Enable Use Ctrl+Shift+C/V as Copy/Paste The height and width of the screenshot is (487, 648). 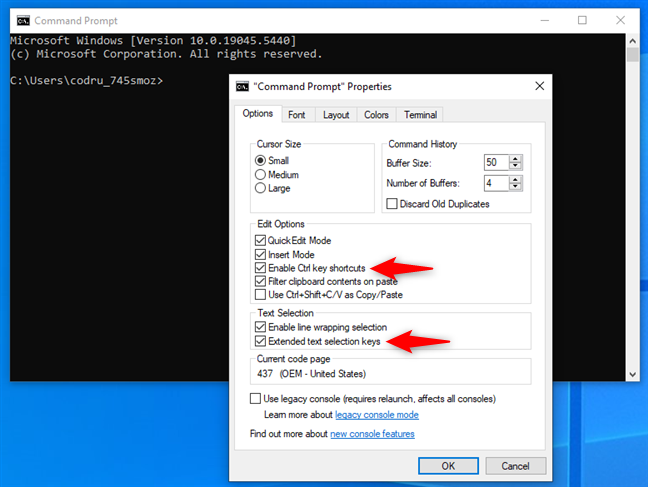[x=260, y=295]
